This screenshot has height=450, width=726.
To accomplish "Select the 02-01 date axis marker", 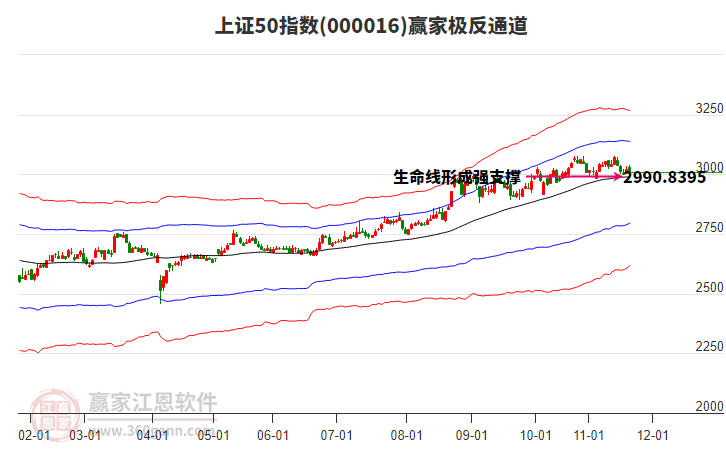I will [34, 436].
